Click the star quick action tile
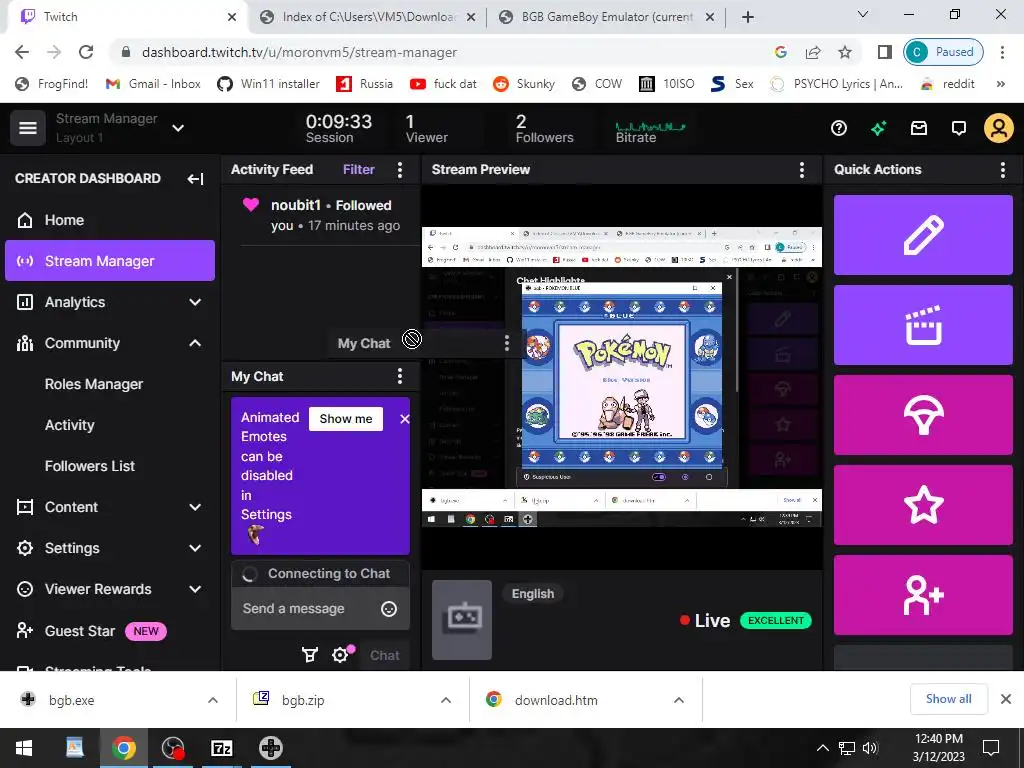 pos(923,505)
